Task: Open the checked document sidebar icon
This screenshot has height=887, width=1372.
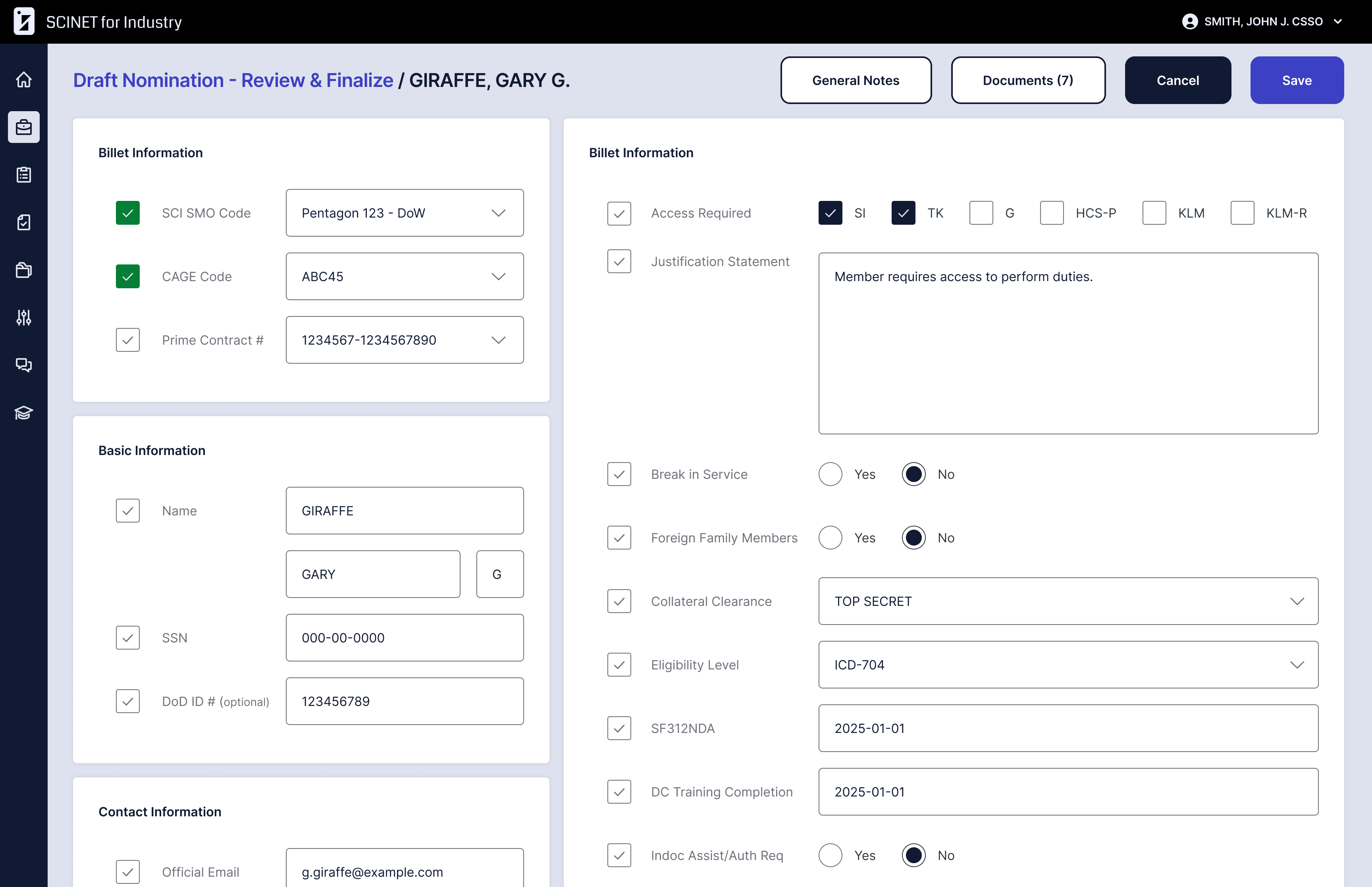Action: tap(23, 222)
